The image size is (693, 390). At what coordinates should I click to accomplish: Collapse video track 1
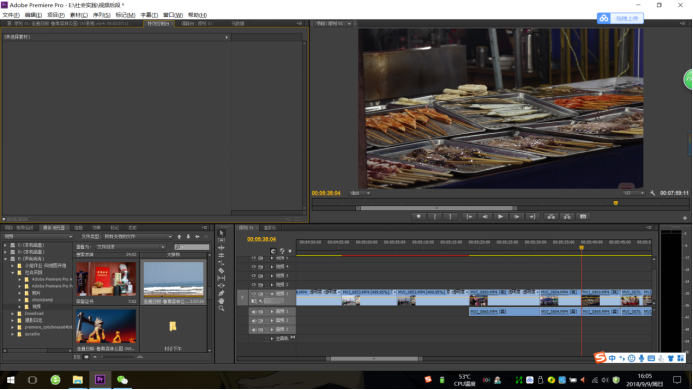coord(272,294)
